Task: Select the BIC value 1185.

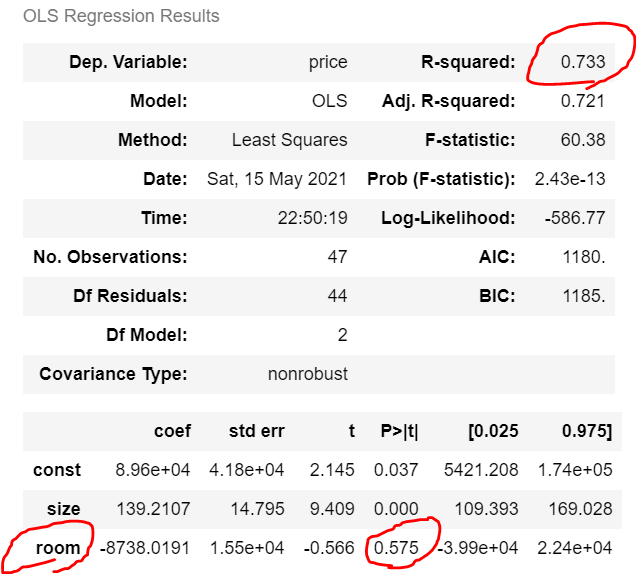Action: [584, 295]
